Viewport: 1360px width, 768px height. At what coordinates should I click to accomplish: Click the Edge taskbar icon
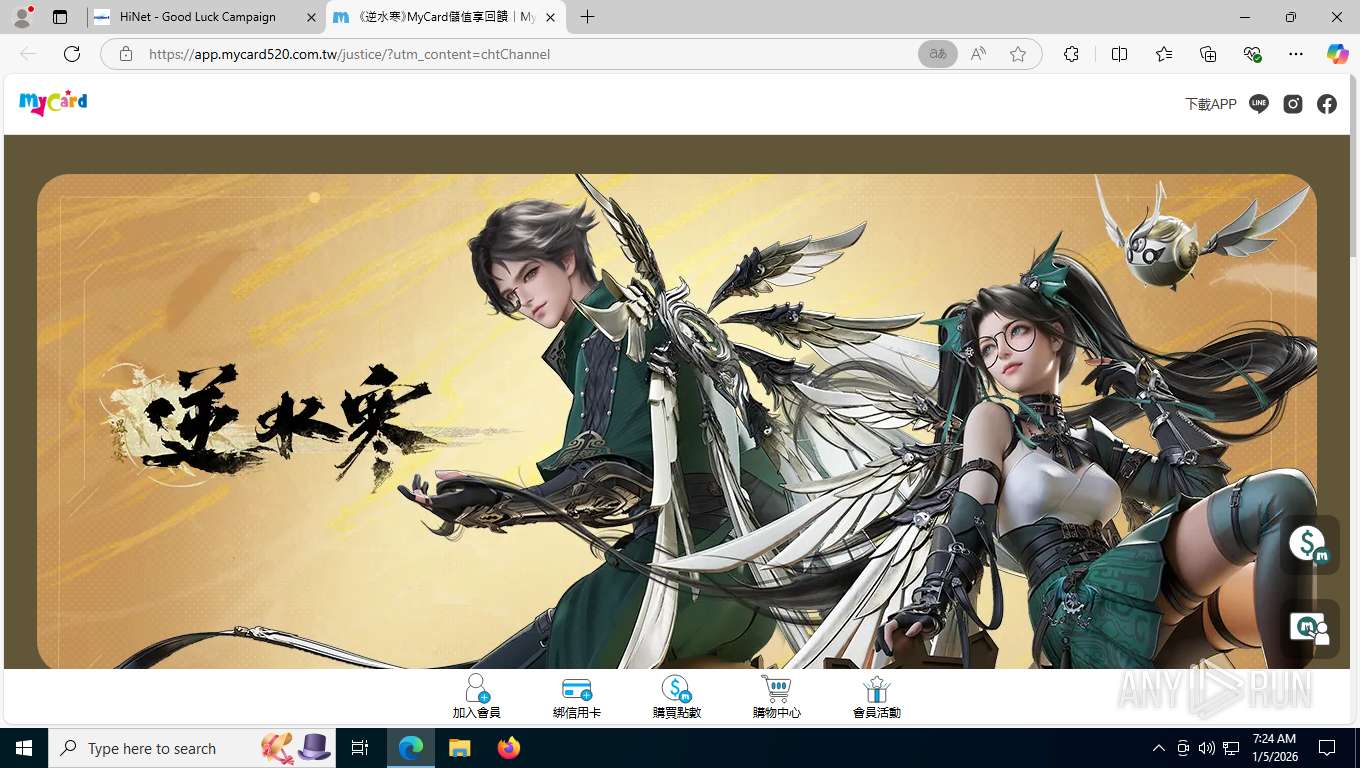(x=411, y=748)
